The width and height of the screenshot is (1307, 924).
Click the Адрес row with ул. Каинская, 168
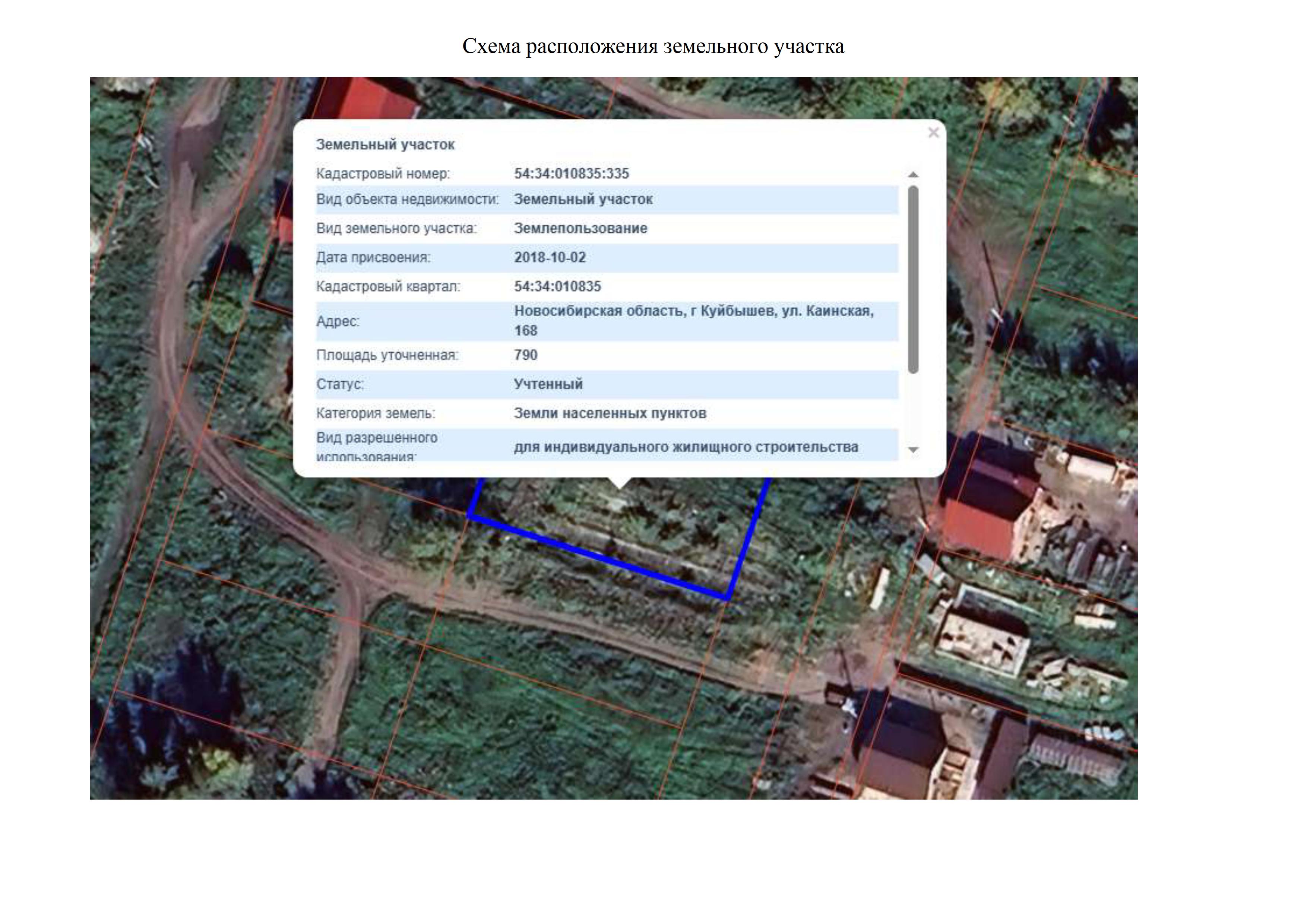[607, 321]
